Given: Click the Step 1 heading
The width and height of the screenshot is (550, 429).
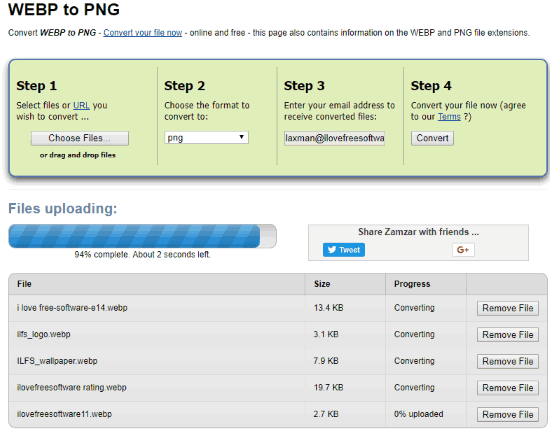Looking at the screenshot, I should (x=36, y=86).
